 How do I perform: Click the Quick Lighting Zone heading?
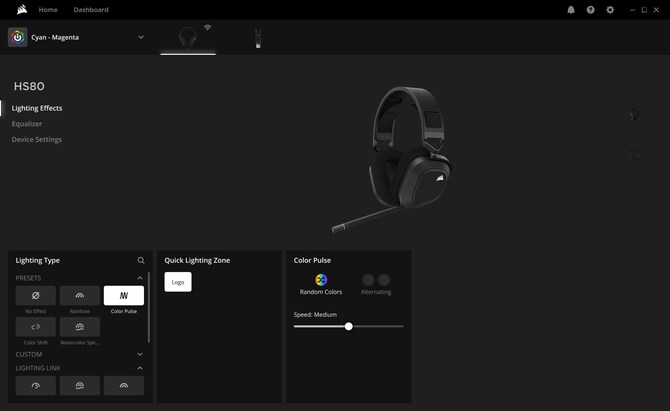tap(197, 260)
